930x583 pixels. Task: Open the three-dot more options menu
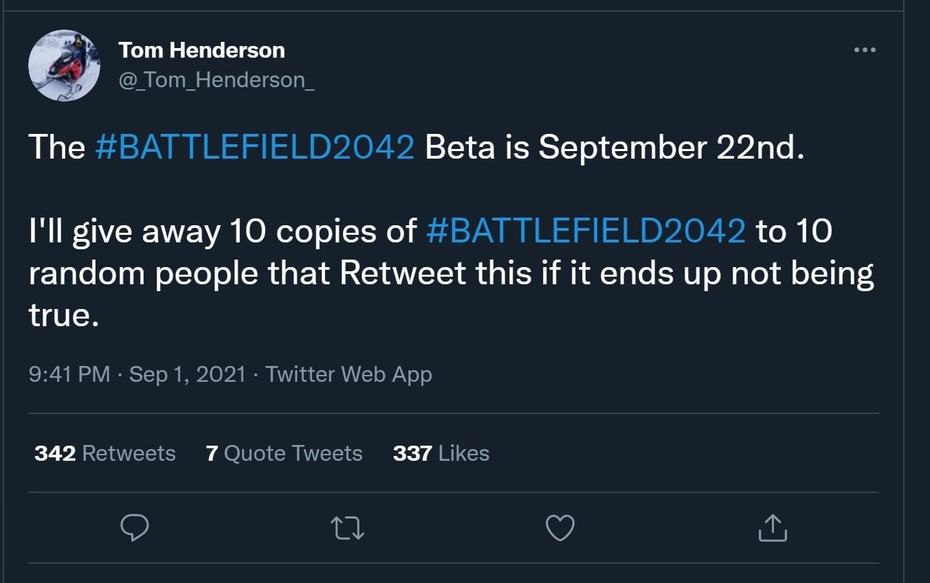tap(864, 50)
